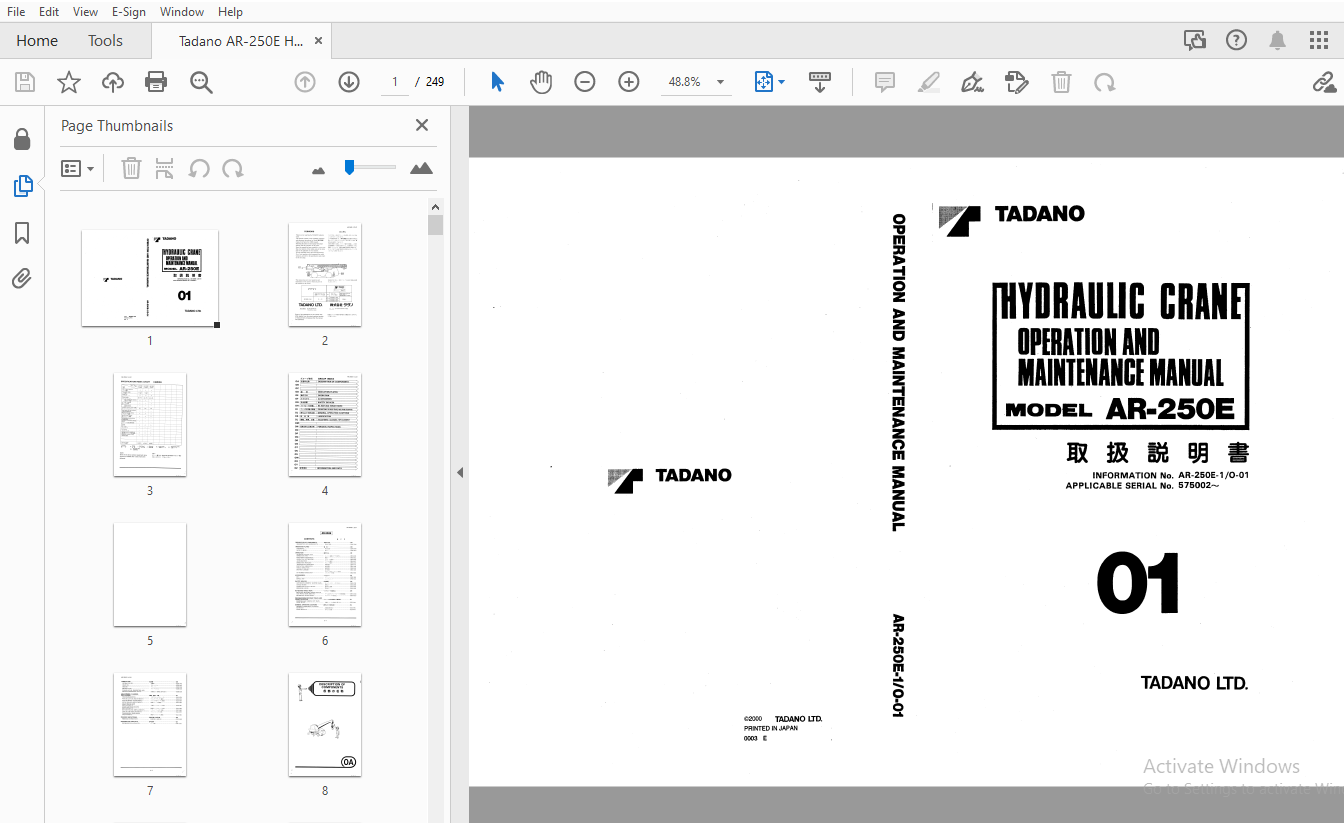Image resolution: width=1344 pixels, height=823 pixels.
Task: Activate the selection arrow tool
Action: pyautogui.click(x=497, y=82)
